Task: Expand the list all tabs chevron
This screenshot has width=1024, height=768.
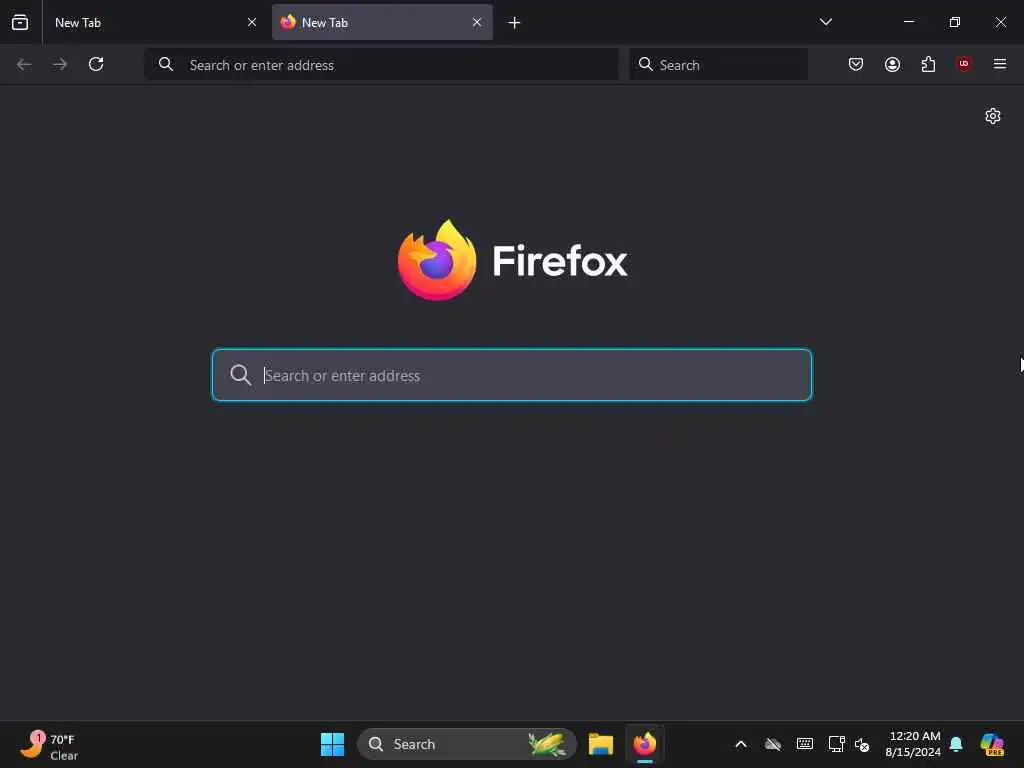Action: click(x=825, y=22)
